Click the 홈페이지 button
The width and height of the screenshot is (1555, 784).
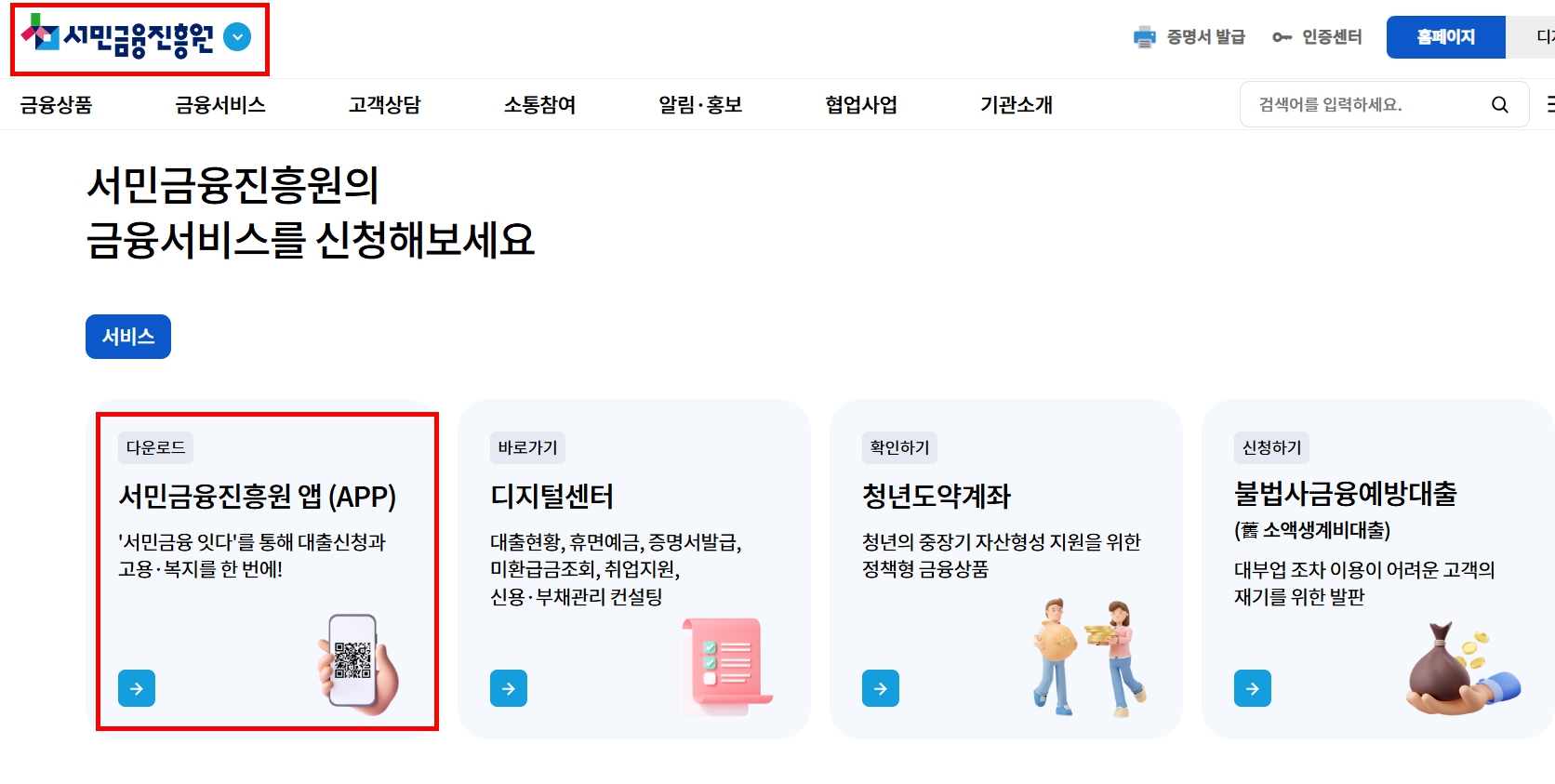pos(1445,37)
